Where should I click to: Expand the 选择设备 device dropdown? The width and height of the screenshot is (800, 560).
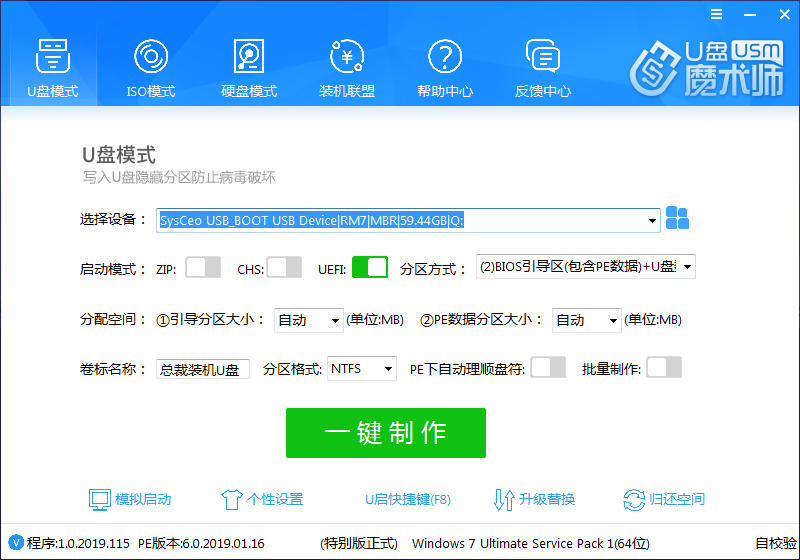coord(653,221)
